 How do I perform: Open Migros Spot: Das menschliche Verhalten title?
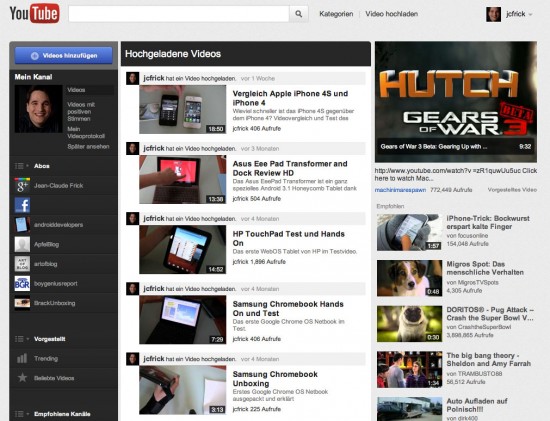click(485, 268)
